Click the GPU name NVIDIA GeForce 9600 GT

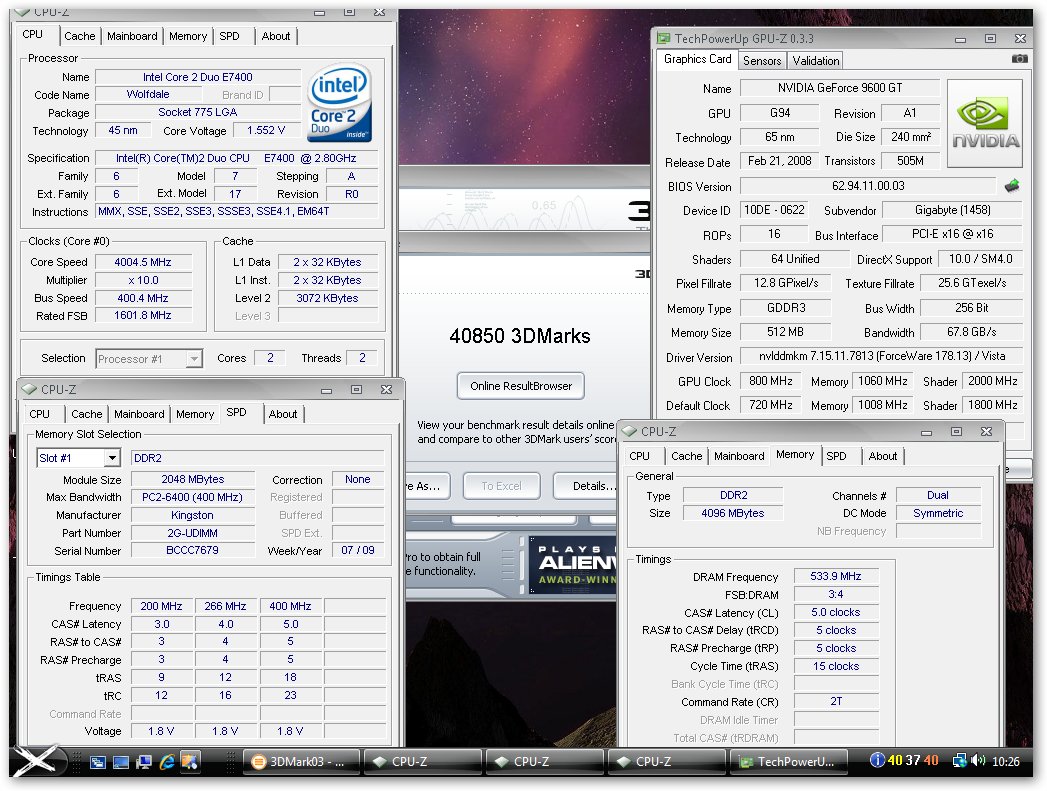coord(840,88)
